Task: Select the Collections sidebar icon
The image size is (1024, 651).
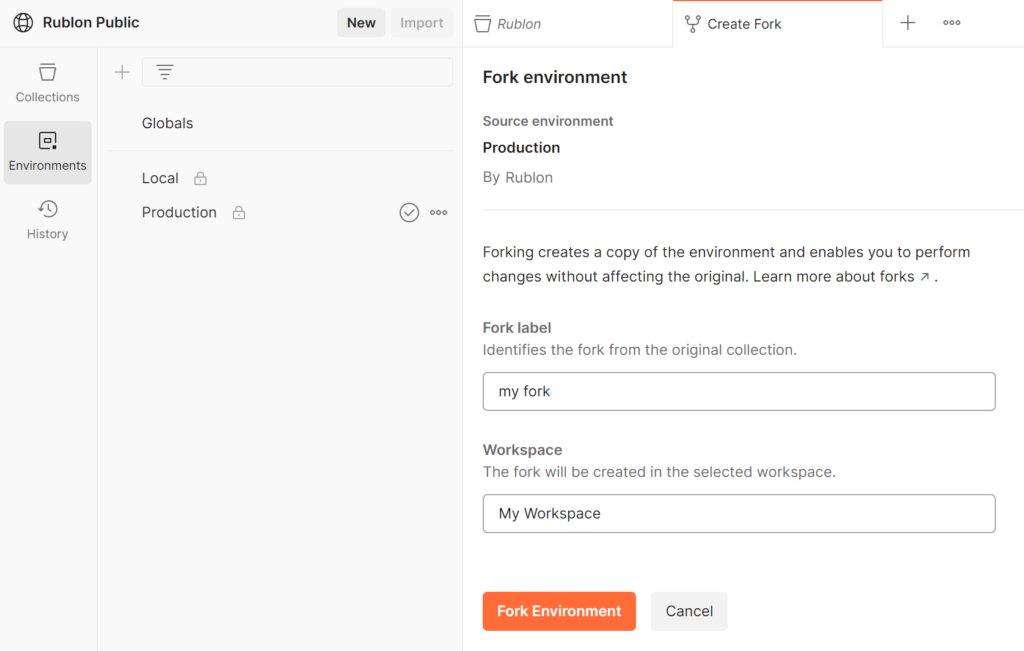Action: (x=47, y=80)
